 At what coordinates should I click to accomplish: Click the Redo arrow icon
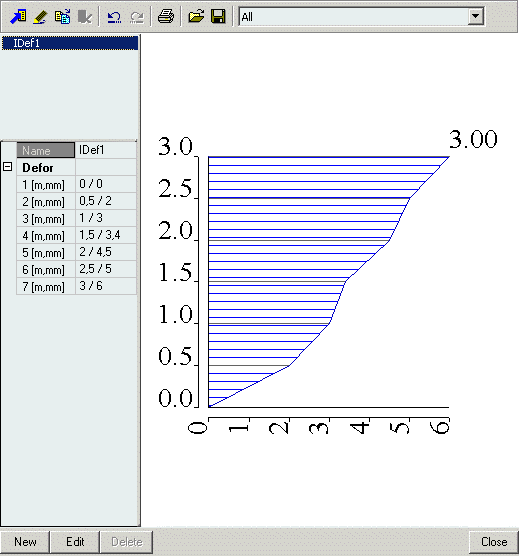tap(136, 17)
